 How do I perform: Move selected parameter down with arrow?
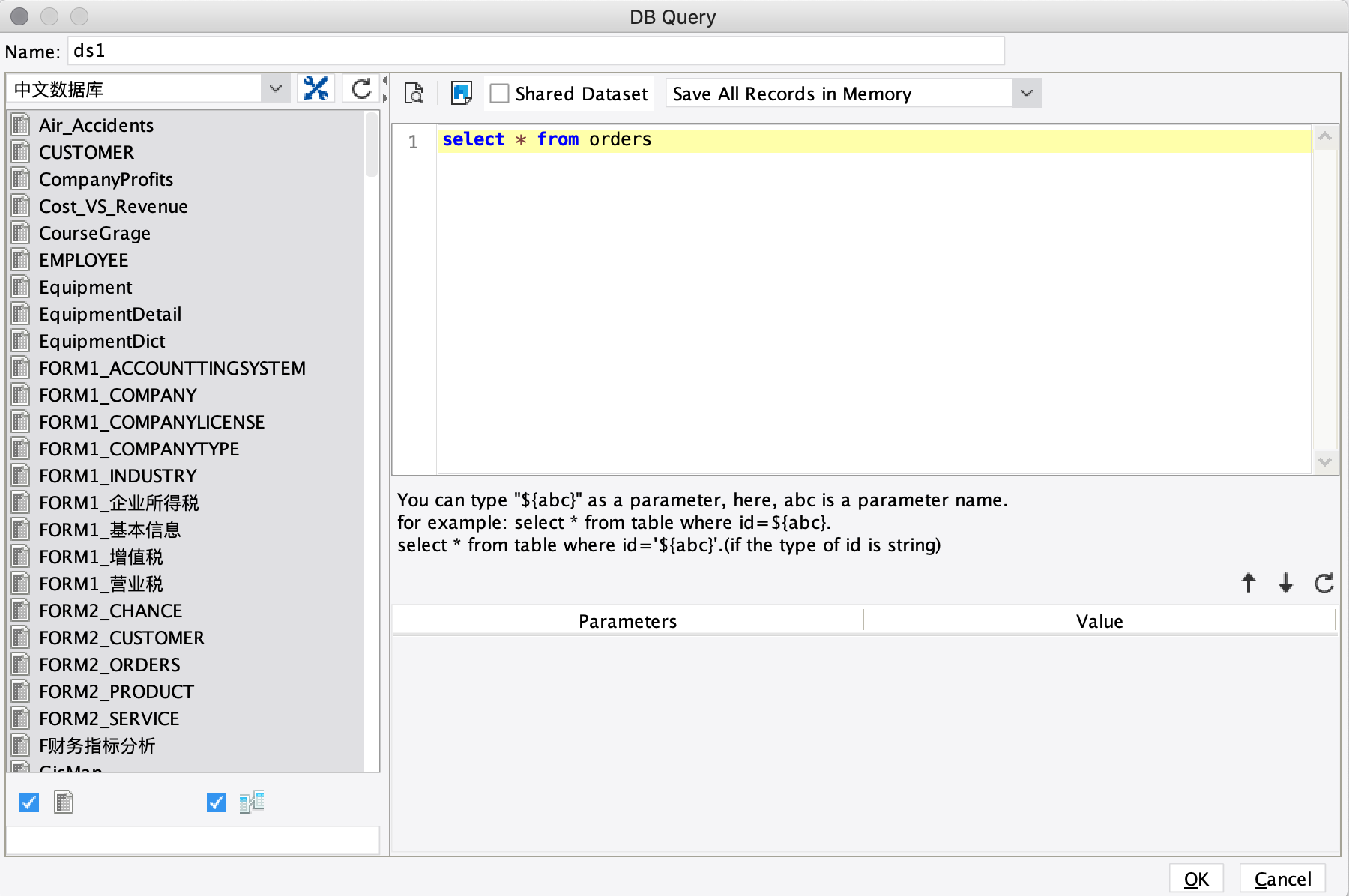(1286, 583)
